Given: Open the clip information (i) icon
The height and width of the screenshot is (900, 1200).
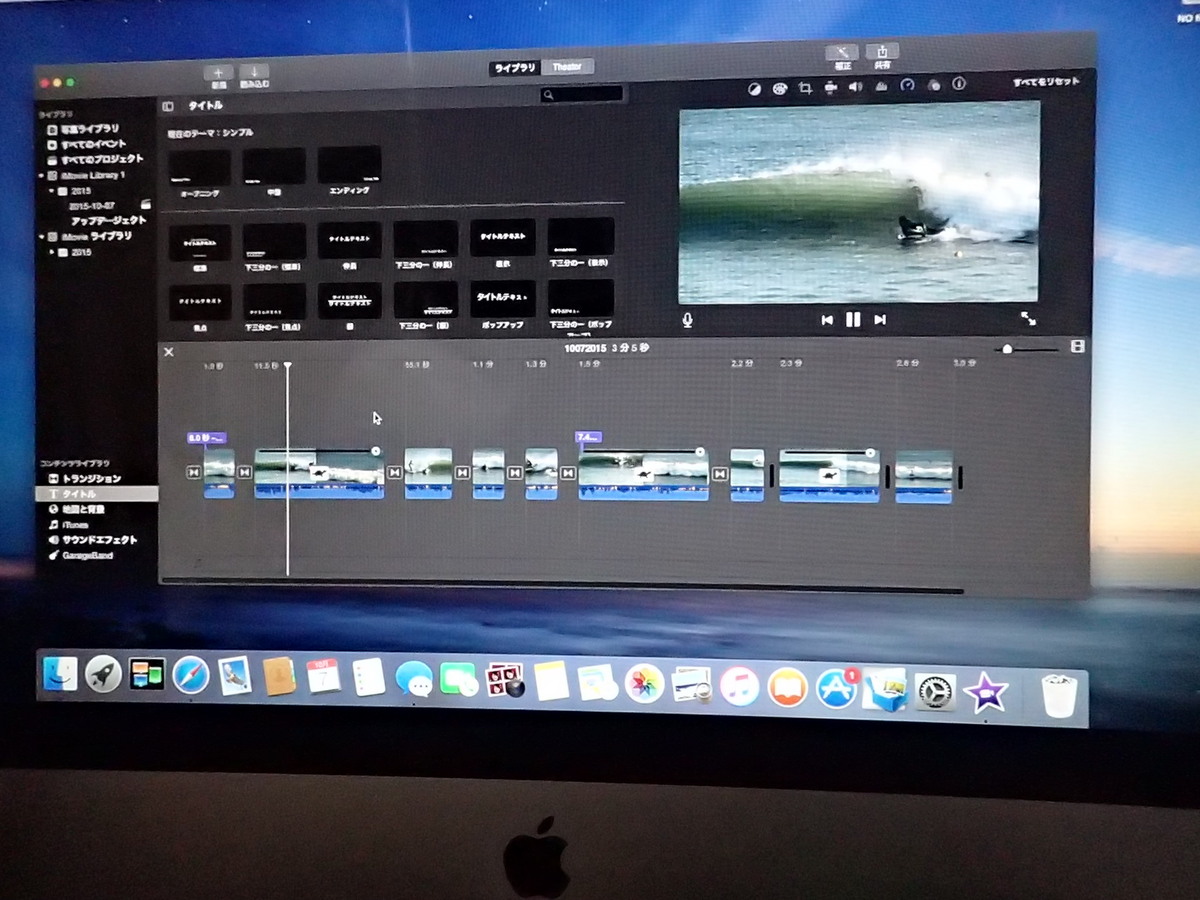Looking at the screenshot, I should click(959, 85).
